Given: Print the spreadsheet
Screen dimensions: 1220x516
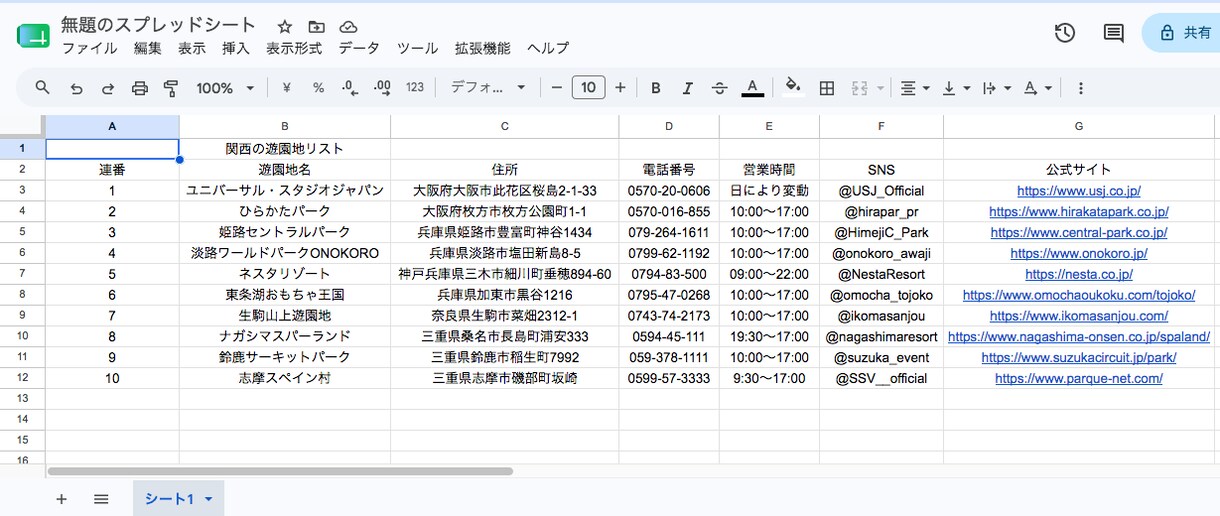Looking at the screenshot, I should coord(140,88).
